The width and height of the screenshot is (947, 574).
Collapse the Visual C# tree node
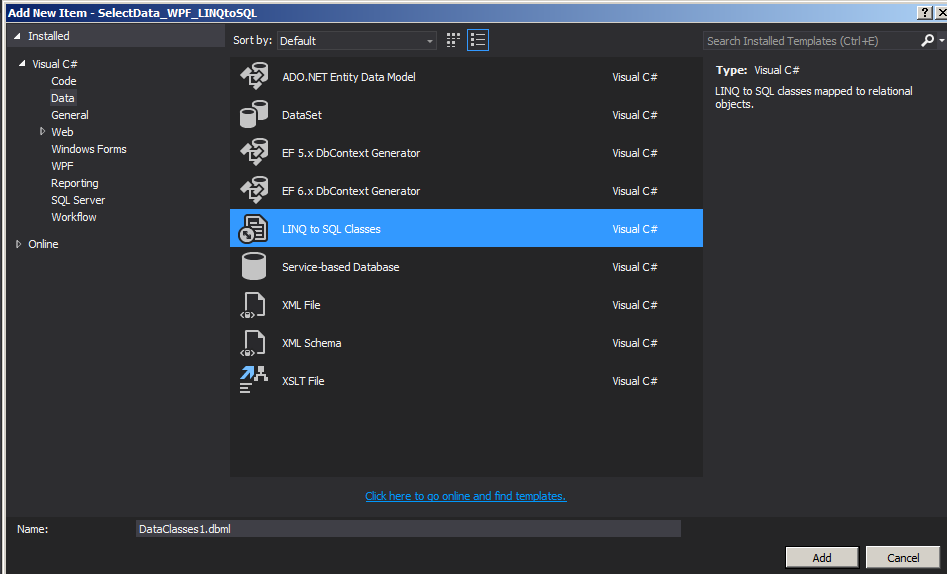pos(22,64)
